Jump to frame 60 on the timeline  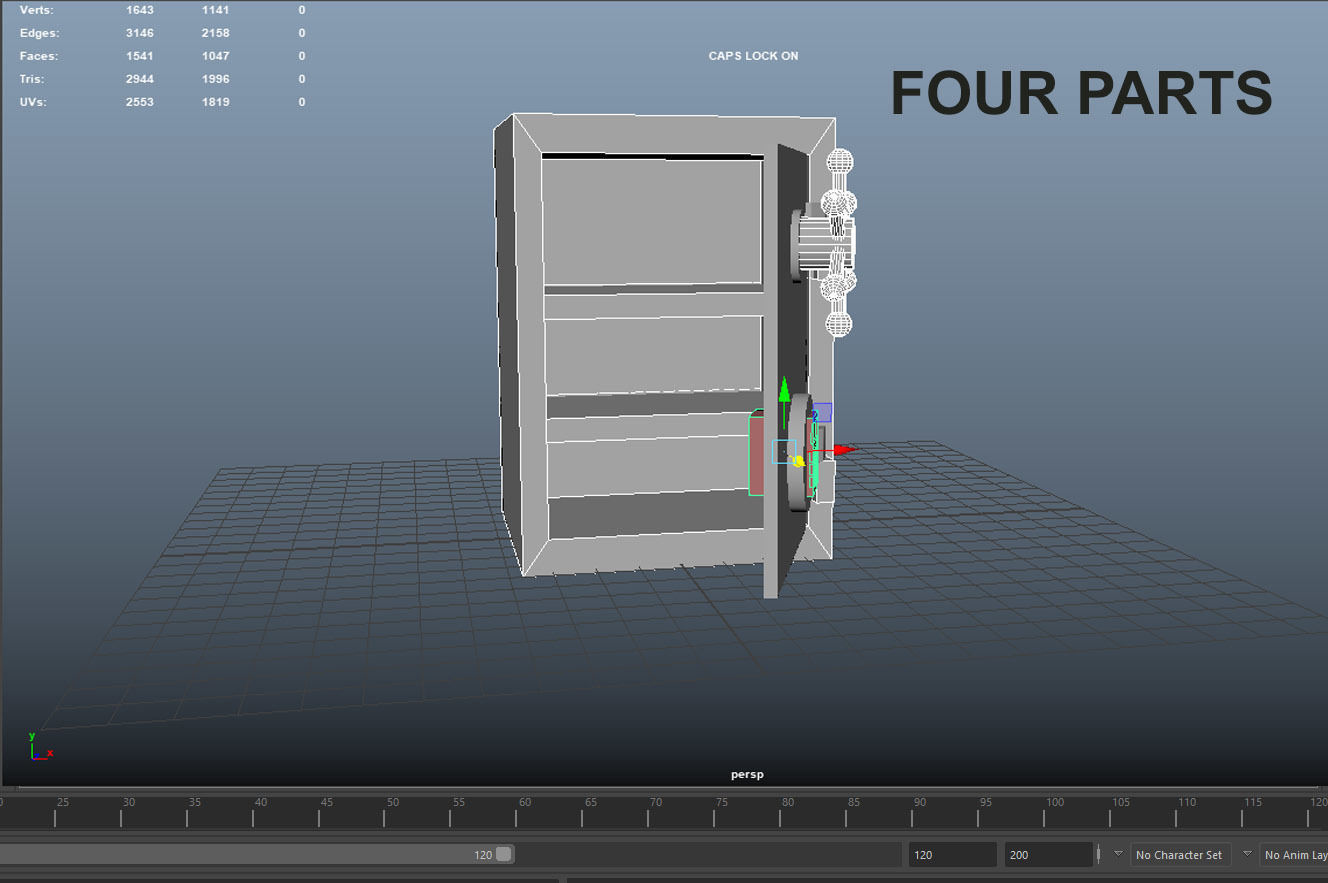click(x=524, y=802)
